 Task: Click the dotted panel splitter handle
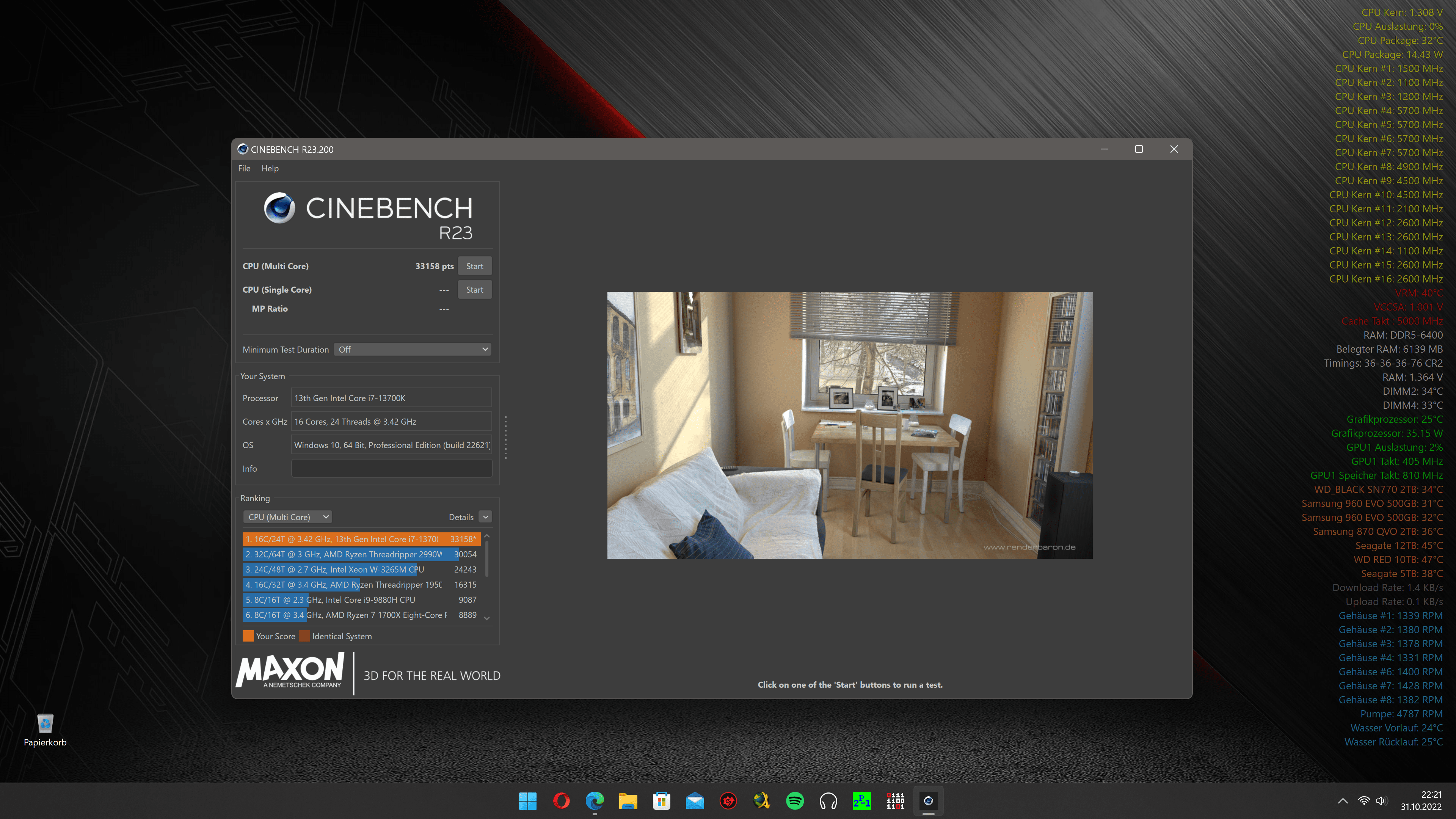point(505,438)
